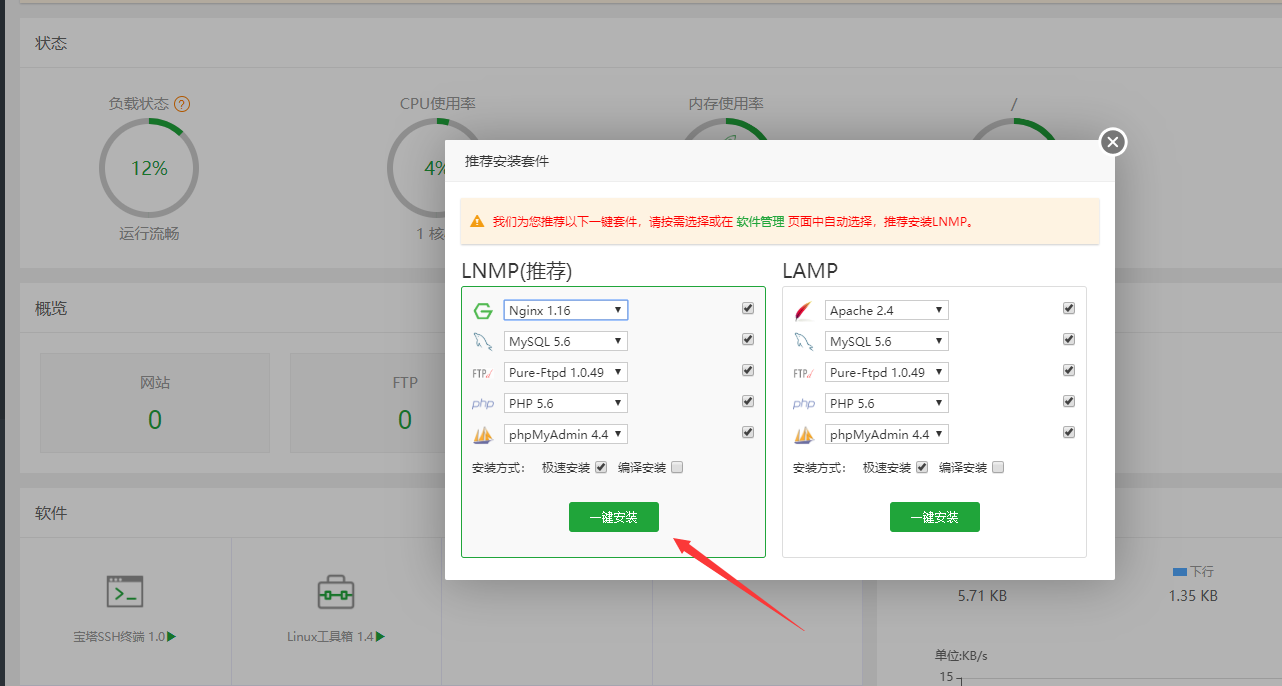Open the Pure-Ftpd 1.0.49 dropdown under LAMP
Screen dimensions: 1282x686
887,373
